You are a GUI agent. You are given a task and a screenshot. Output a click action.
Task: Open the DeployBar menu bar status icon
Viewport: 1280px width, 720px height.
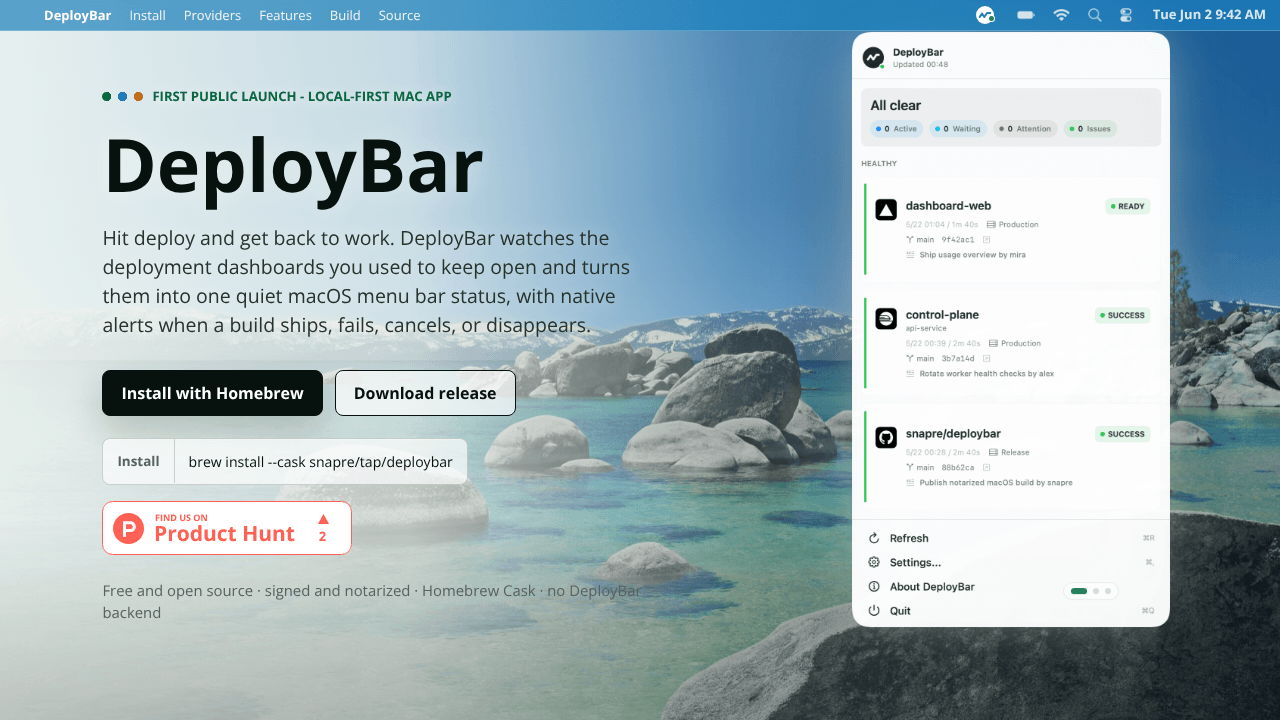coord(985,15)
